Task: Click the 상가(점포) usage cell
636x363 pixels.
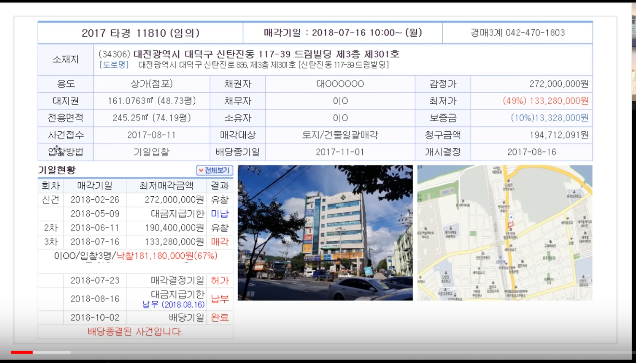Action: [x=151, y=84]
